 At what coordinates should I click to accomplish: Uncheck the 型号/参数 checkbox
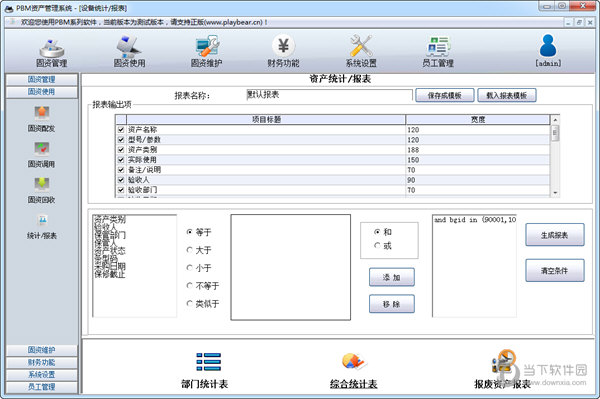pos(121,140)
